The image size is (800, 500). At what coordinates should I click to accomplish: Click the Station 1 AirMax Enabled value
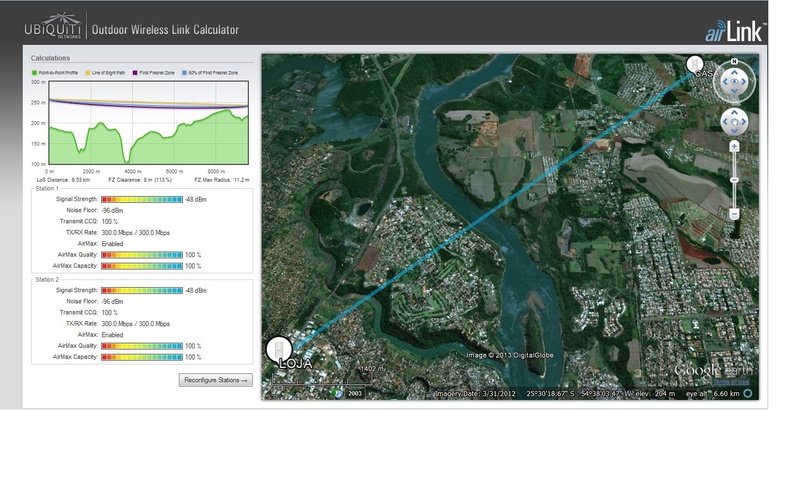click(112, 244)
